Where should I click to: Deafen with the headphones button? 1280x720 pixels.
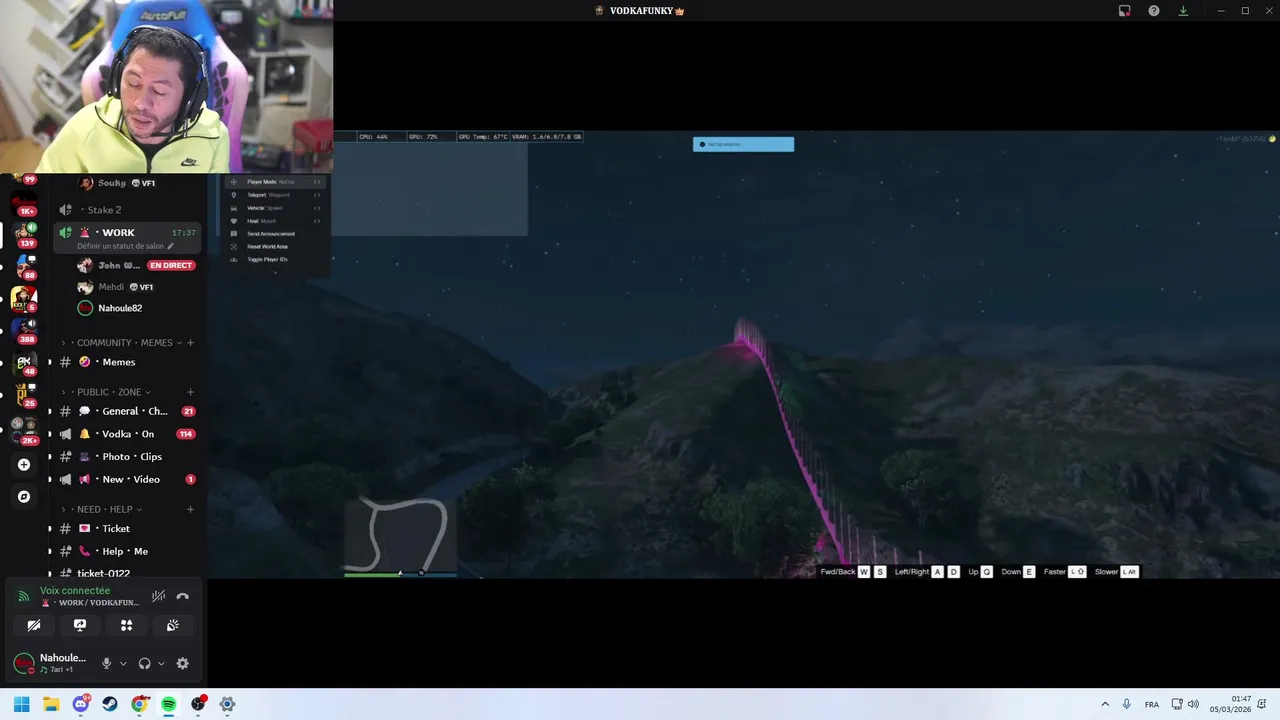pyautogui.click(x=145, y=663)
